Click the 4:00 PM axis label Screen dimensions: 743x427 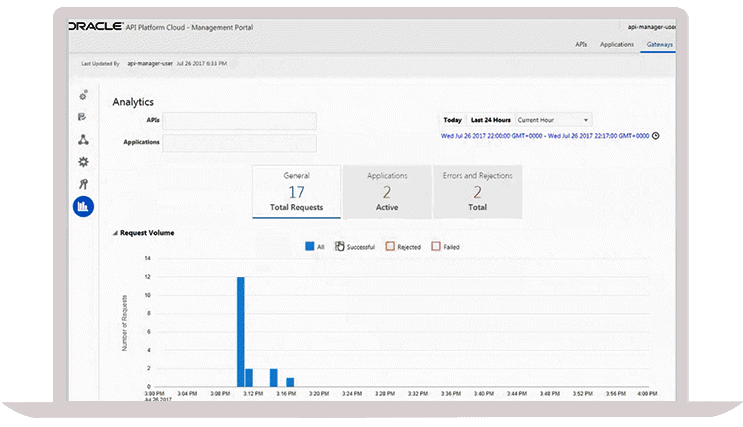[647, 393]
